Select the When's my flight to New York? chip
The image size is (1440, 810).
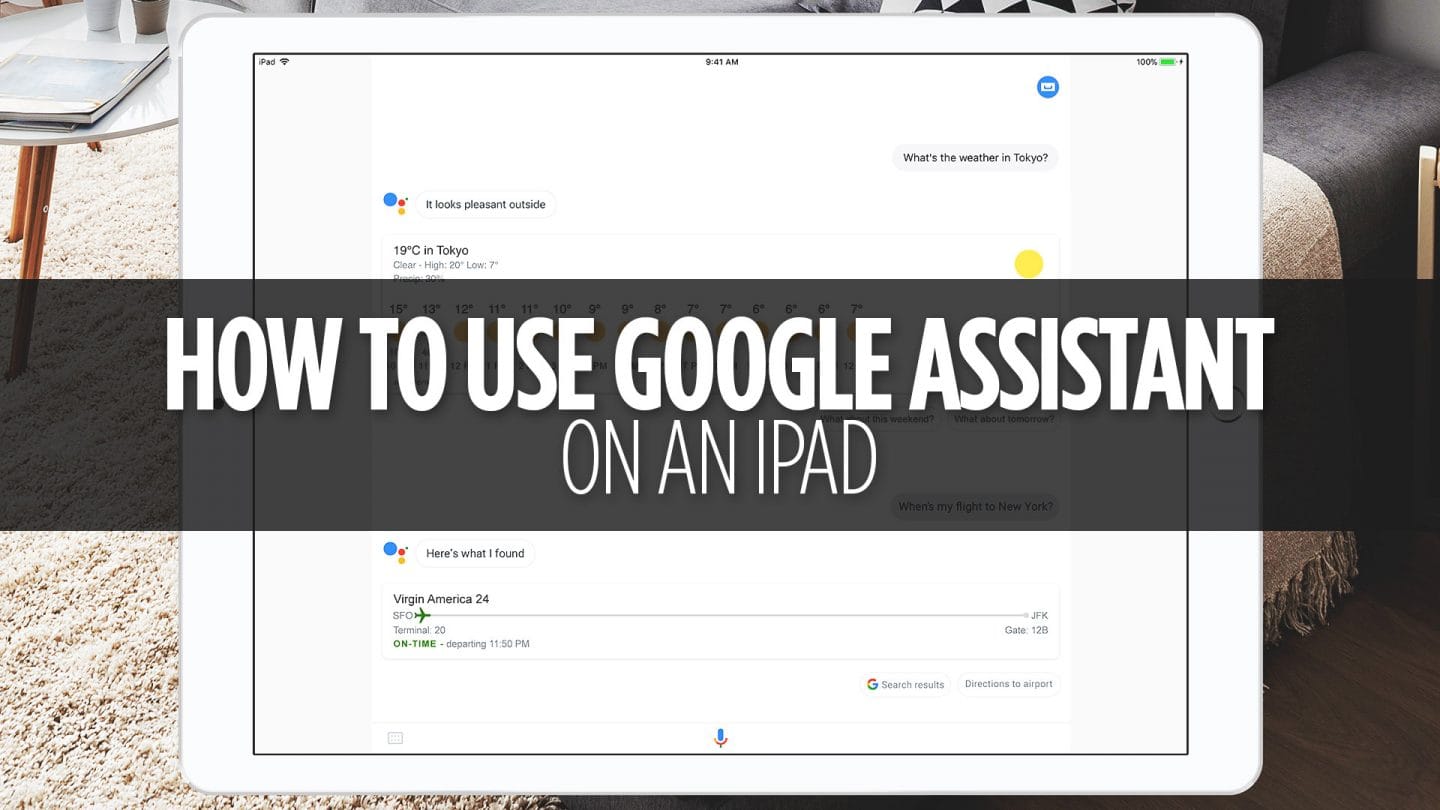(974, 506)
